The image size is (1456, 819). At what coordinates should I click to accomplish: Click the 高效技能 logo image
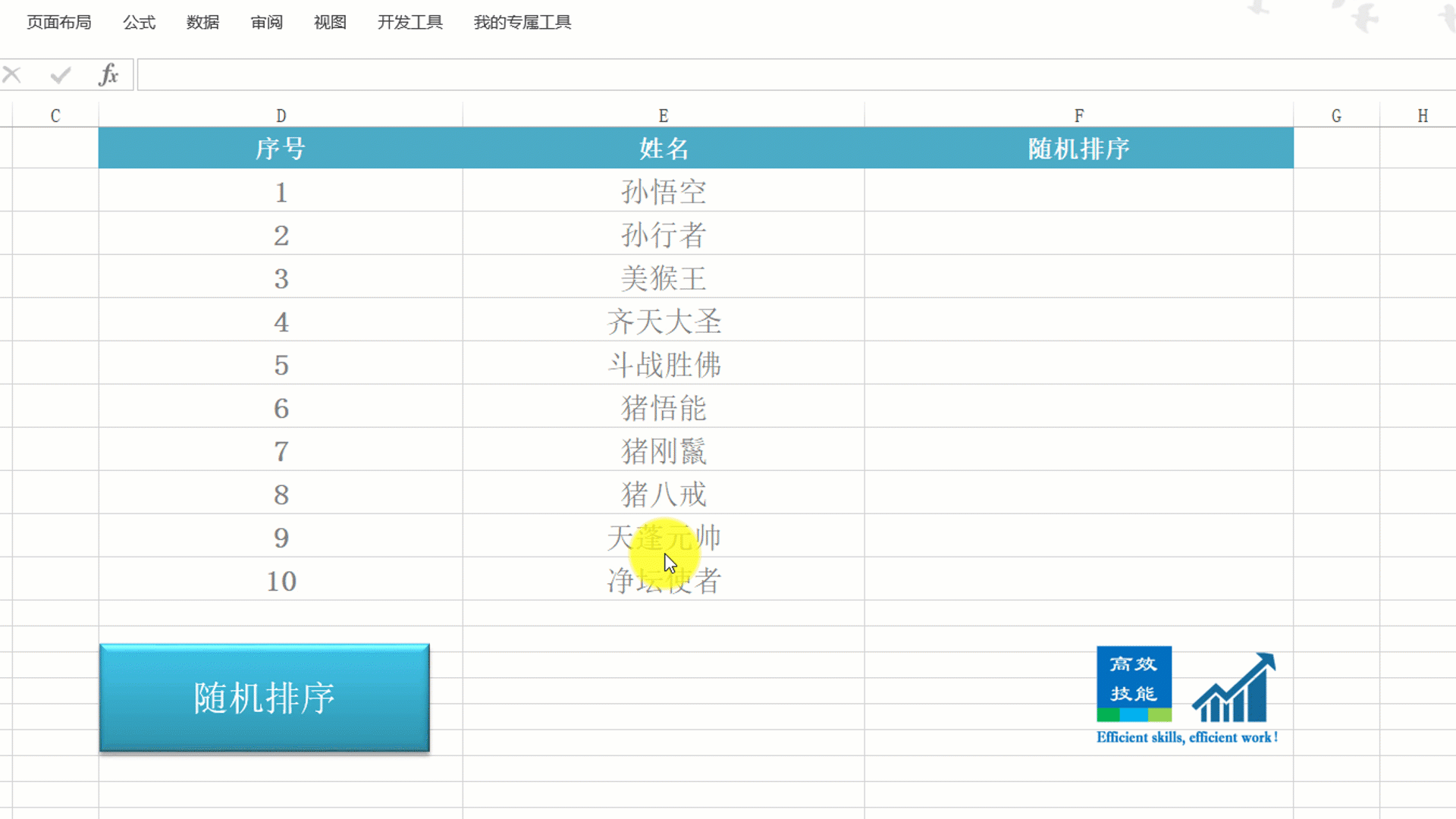pos(1134,683)
